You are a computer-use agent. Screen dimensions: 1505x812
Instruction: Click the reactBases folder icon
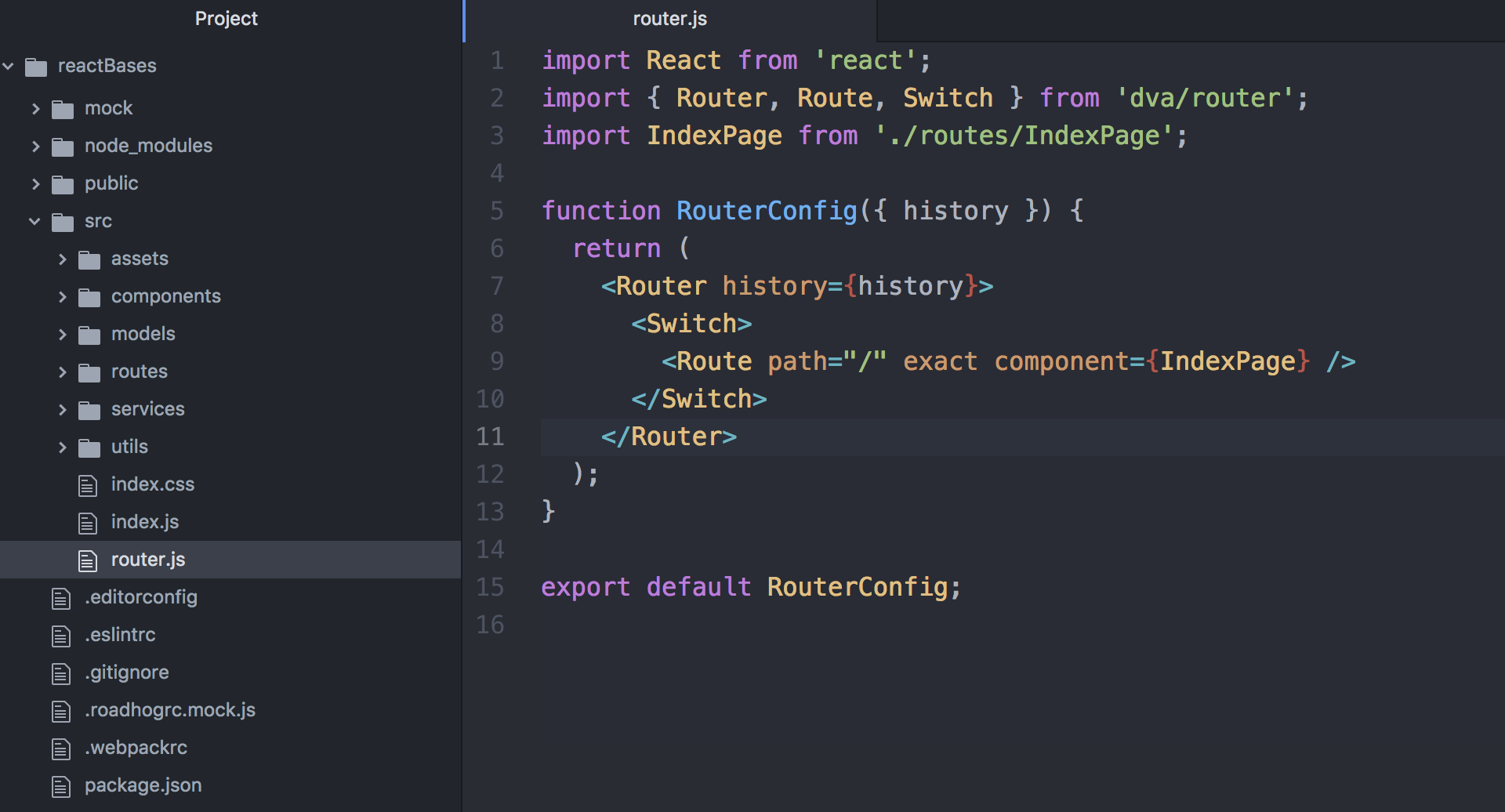click(x=35, y=66)
